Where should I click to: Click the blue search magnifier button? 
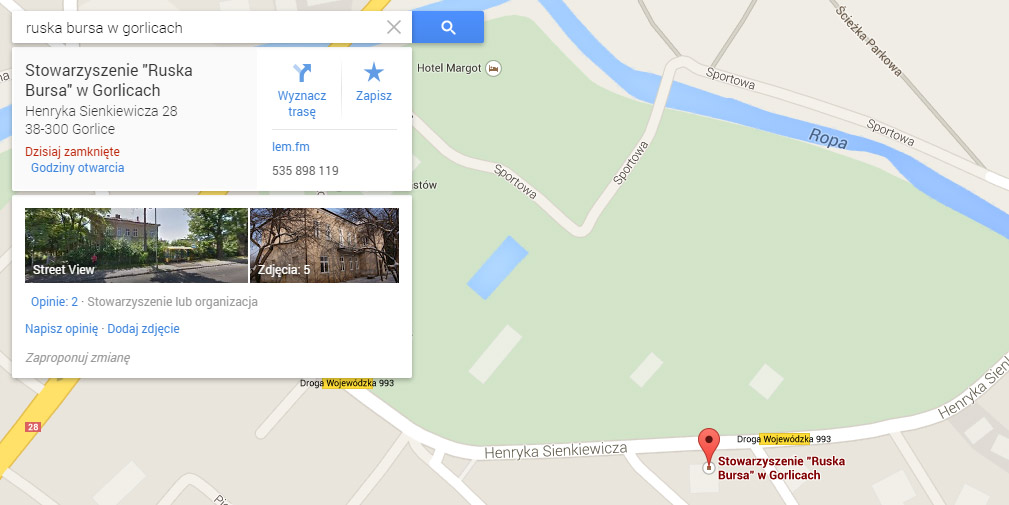click(x=448, y=27)
